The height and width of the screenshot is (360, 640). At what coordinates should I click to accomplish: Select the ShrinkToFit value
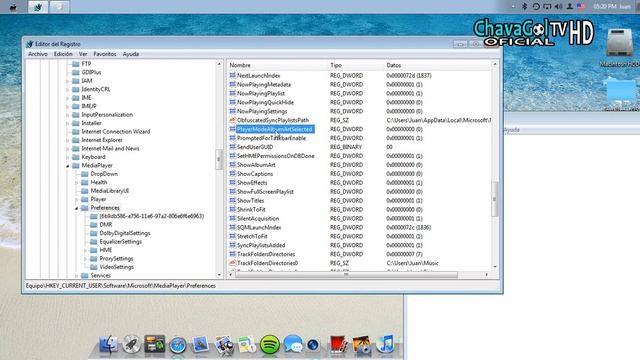coord(251,209)
